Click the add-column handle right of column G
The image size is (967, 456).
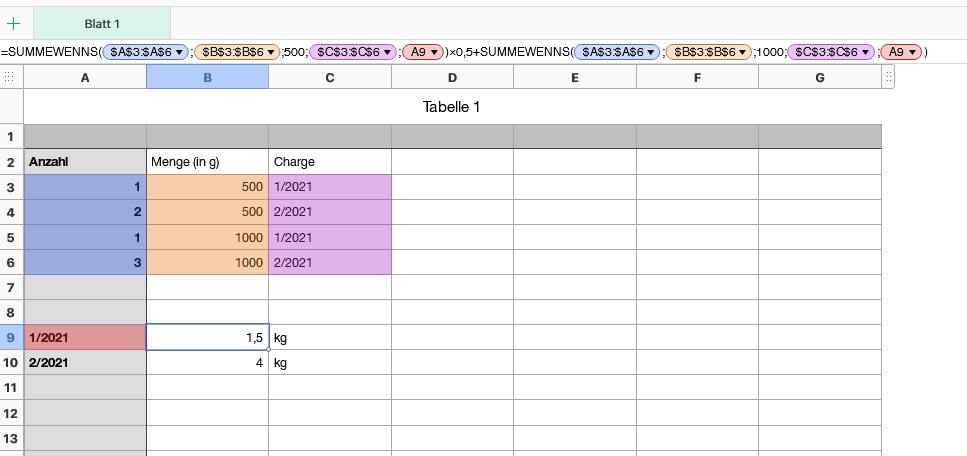tap(888, 77)
